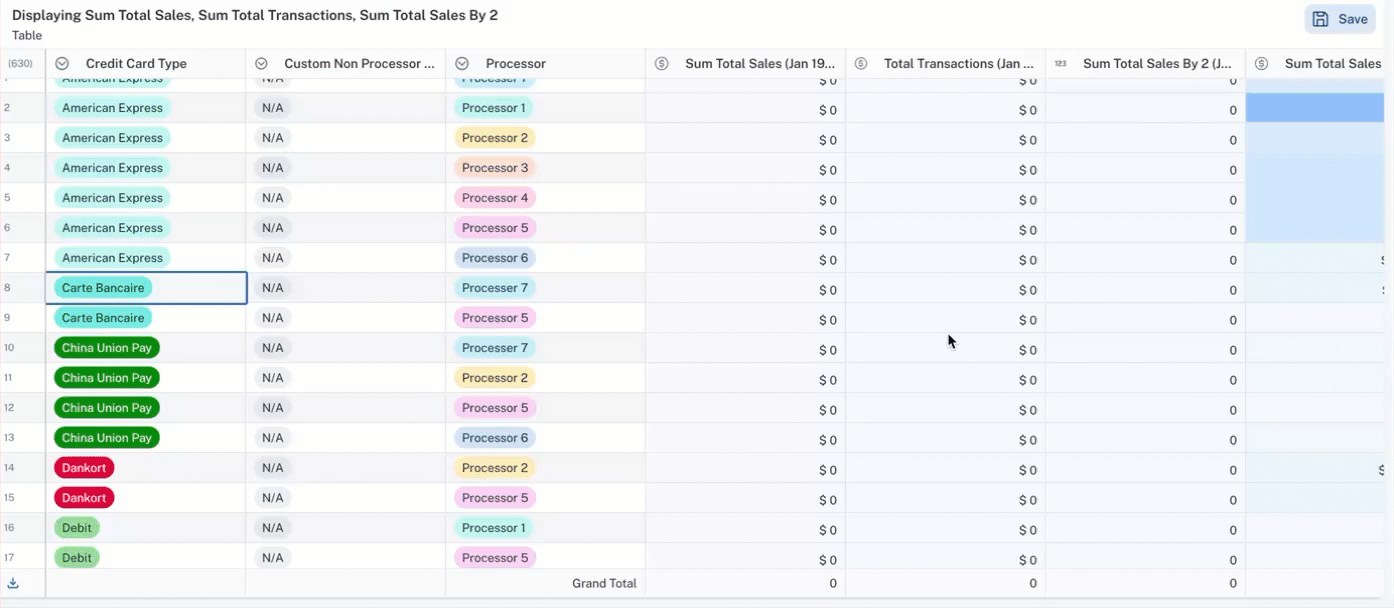The height and width of the screenshot is (608, 1394).
Task: Select Carte Bancaire tag in row 9
Action: coord(103,318)
